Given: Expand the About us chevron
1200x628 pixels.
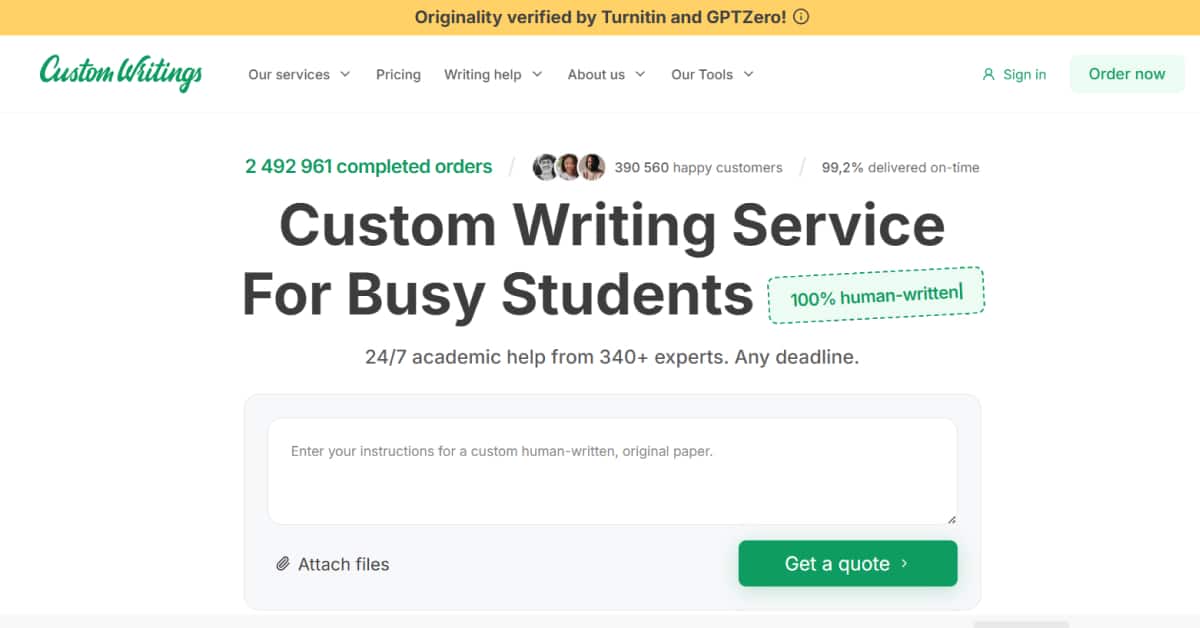Looking at the screenshot, I should 640,74.
